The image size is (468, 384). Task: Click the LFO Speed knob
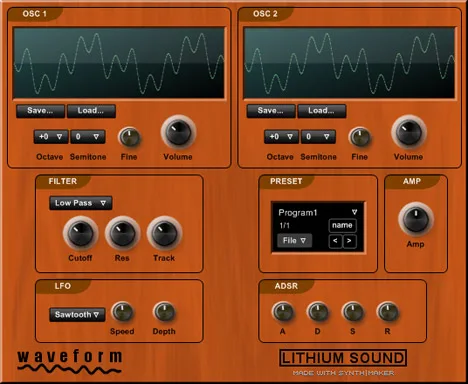pyautogui.click(x=122, y=312)
